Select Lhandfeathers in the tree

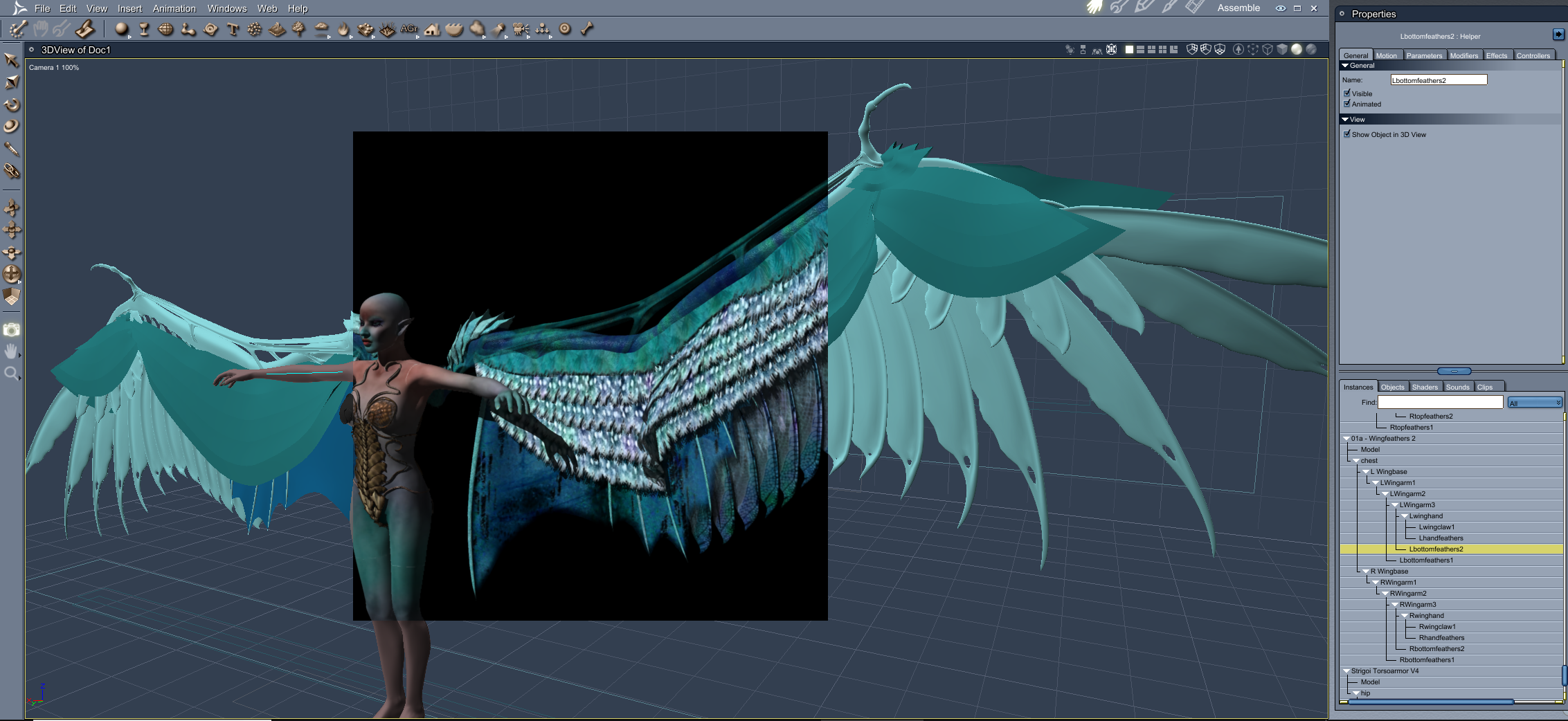point(1441,538)
